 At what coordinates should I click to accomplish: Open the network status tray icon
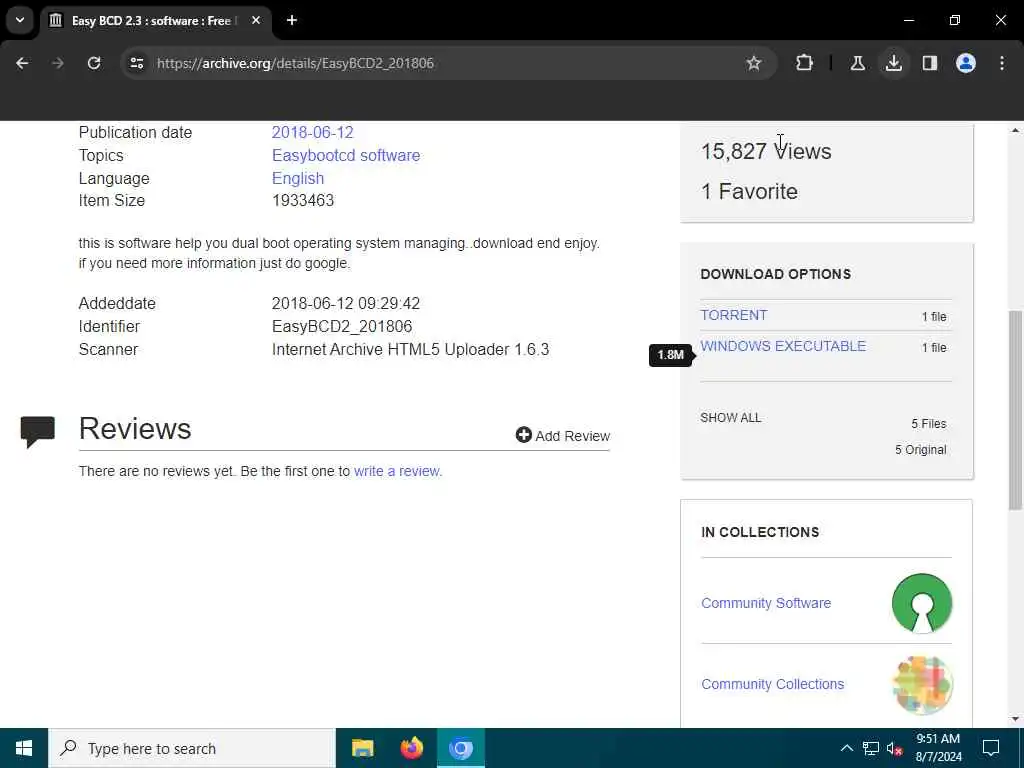(871, 748)
